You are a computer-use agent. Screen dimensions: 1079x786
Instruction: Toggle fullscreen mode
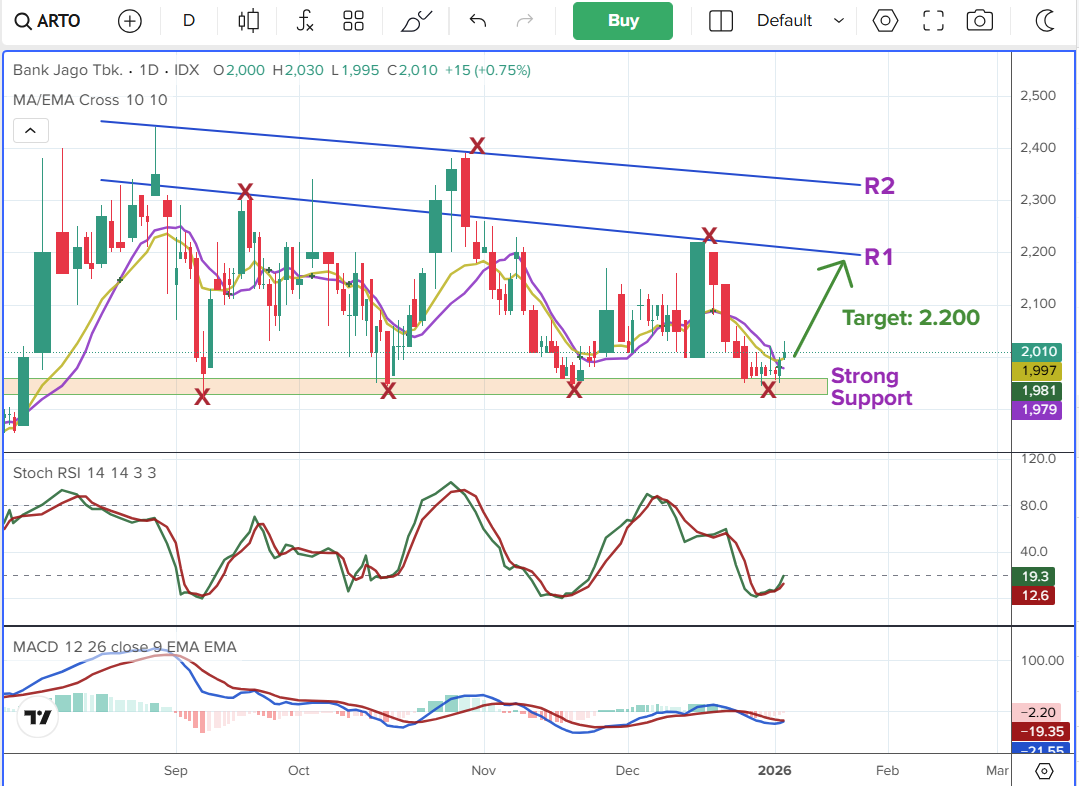tap(933, 21)
